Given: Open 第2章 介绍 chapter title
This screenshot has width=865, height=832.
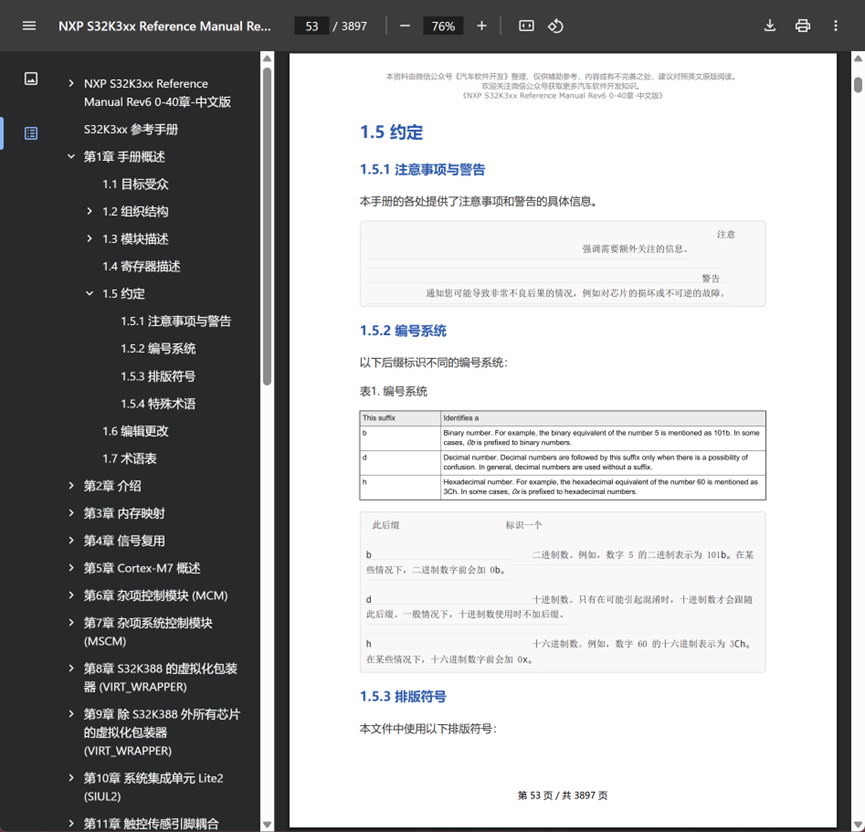Looking at the screenshot, I should click(x=113, y=486).
